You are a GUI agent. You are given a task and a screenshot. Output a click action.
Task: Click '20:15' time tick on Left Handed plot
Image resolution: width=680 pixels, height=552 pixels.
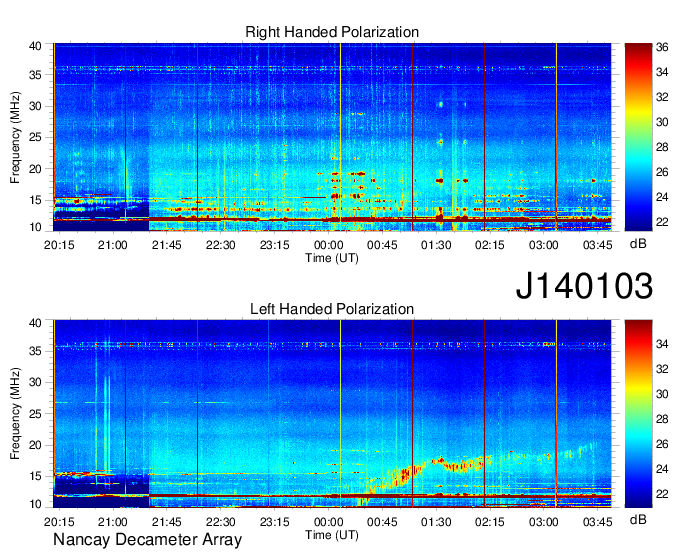pyautogui.click(x=59, y=522)
